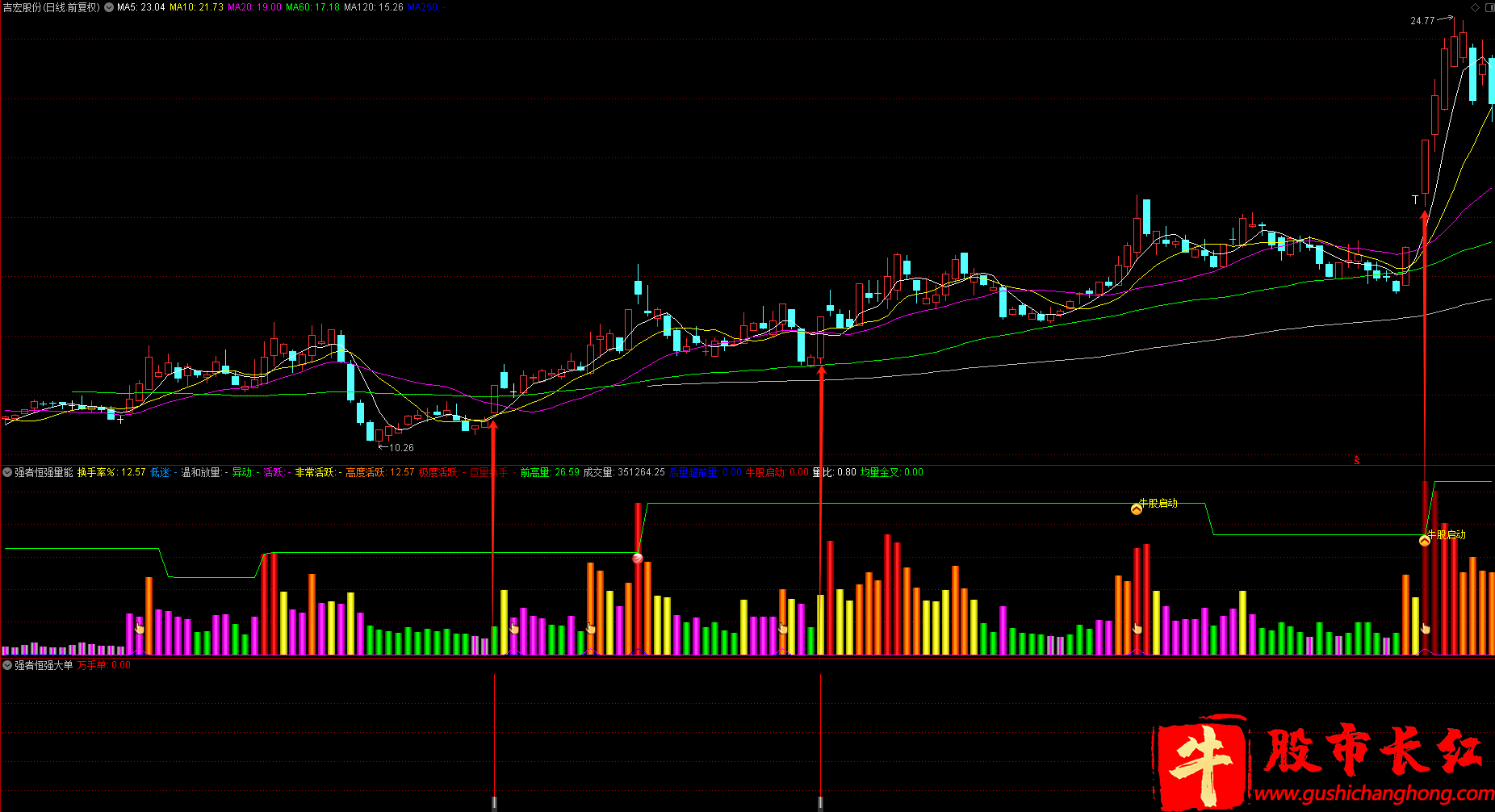Click the 强者恒强大单 indicator name
This screenshot has height=812, width=1495.
44,665
